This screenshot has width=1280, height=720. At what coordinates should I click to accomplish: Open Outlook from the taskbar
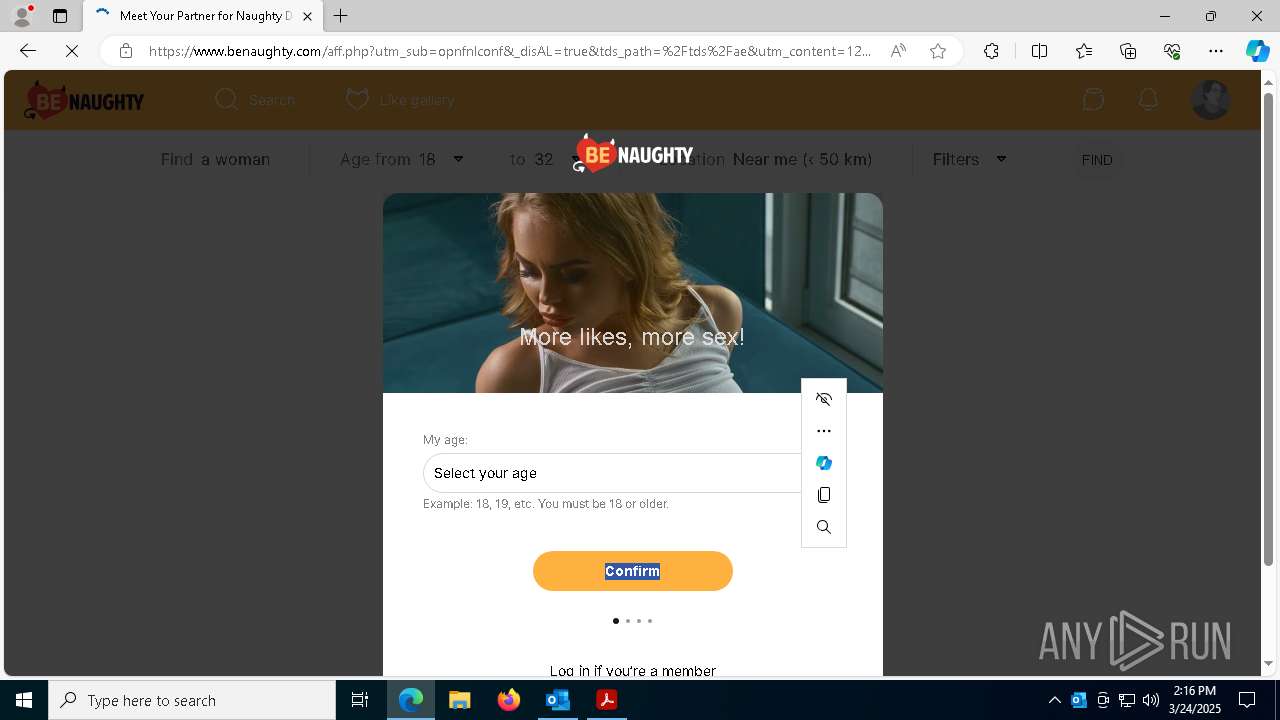pyautogui.click(x=557, y=700)
